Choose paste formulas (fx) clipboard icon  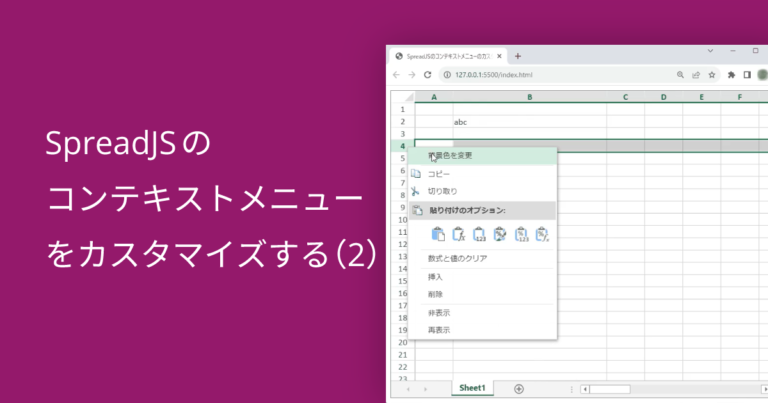tap(458, 234)
